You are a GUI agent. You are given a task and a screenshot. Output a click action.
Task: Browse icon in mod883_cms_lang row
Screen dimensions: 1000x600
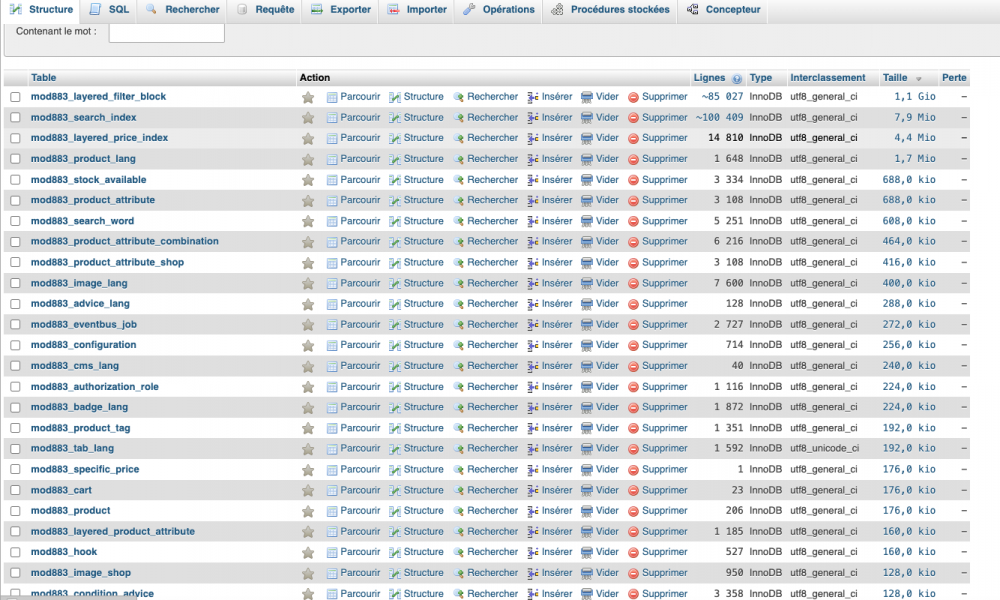pyautogui.click(x=332, y=367)
